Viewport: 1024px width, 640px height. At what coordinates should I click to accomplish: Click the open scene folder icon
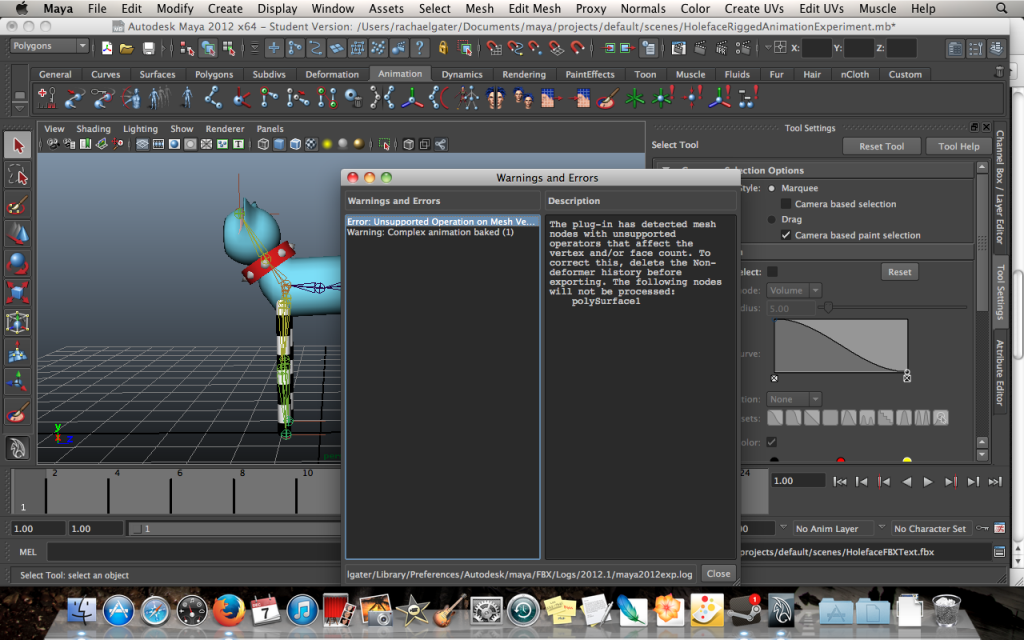127,48
